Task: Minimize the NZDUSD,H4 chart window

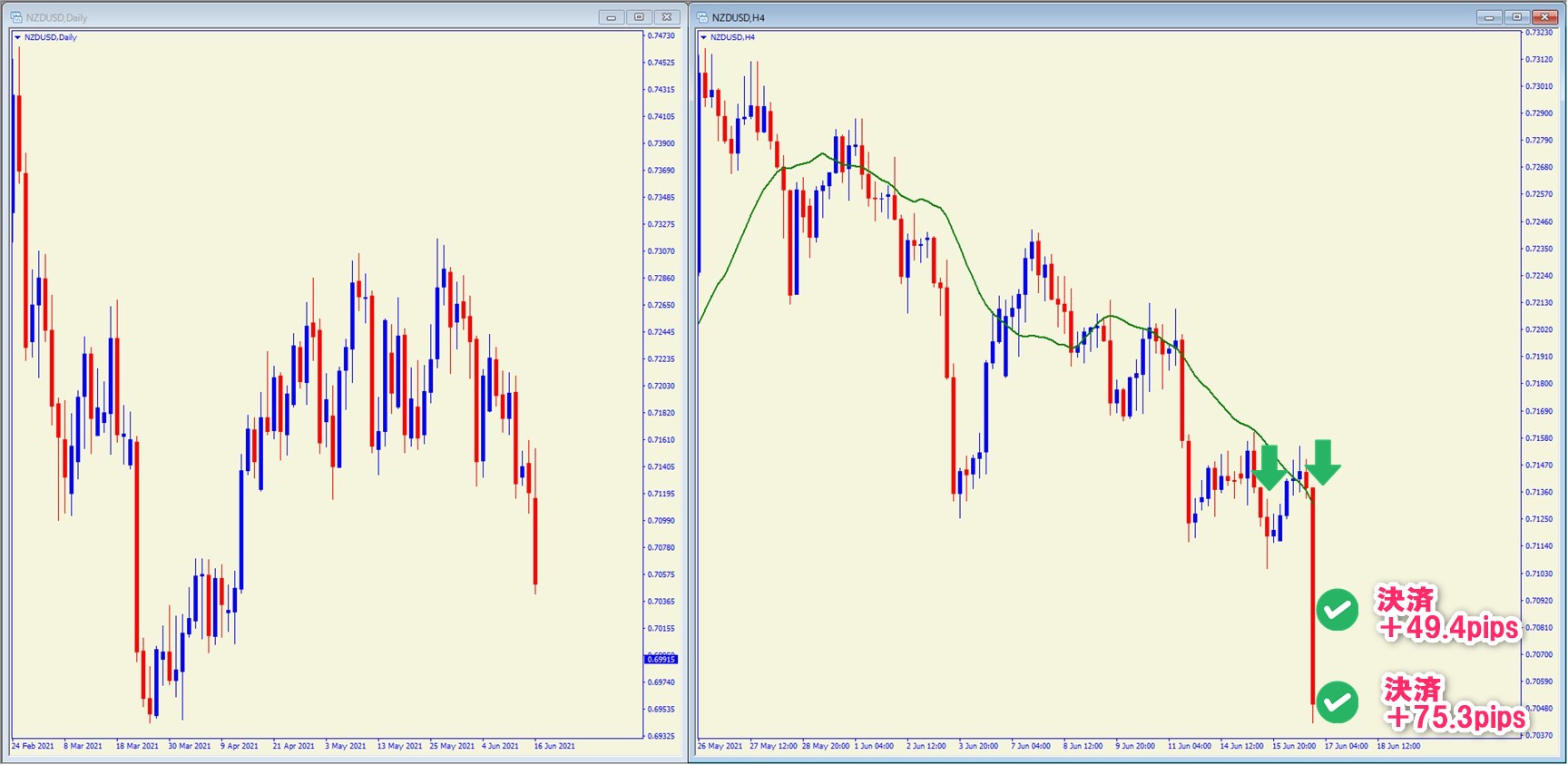Action: coord(1489,17)
